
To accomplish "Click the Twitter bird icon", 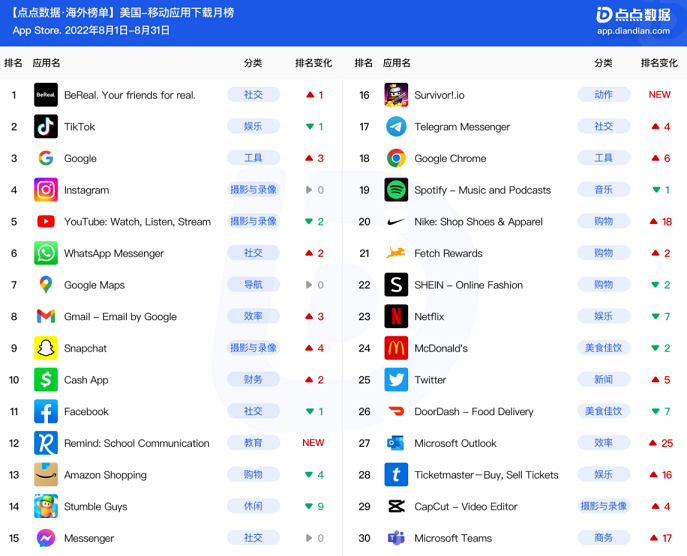I will 396,380.
